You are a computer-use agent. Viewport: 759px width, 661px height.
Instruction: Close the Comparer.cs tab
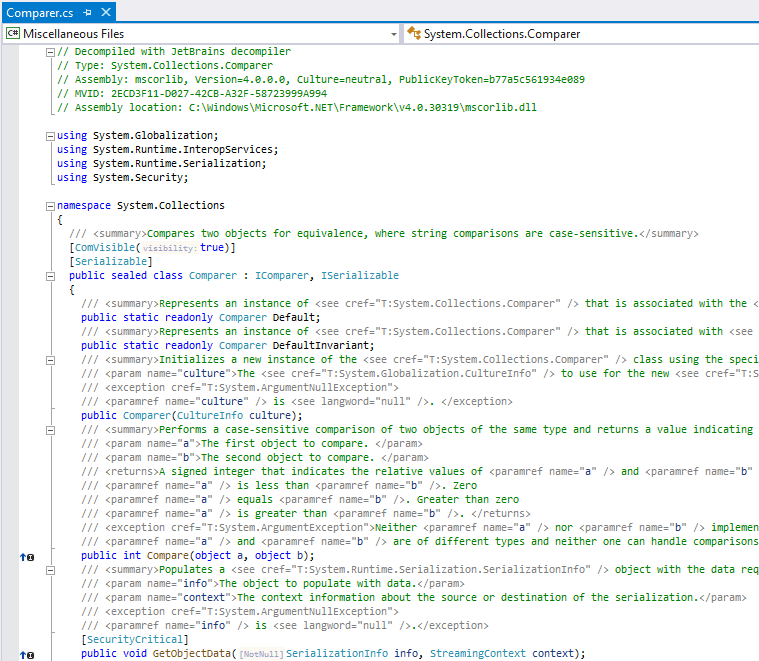coord(104,12)
